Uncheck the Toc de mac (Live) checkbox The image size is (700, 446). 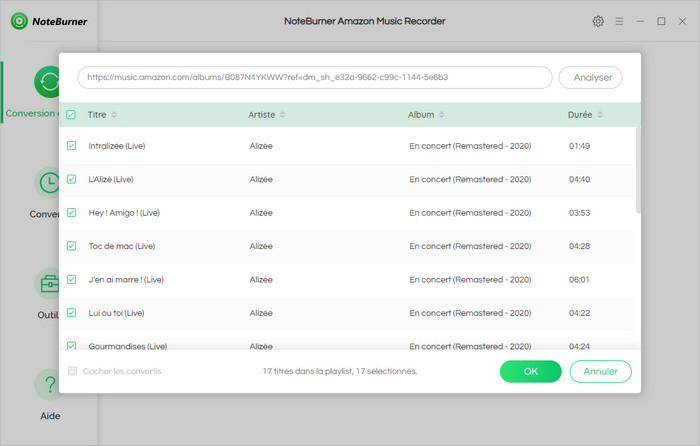pyautogui.click(x=71, y=246)
